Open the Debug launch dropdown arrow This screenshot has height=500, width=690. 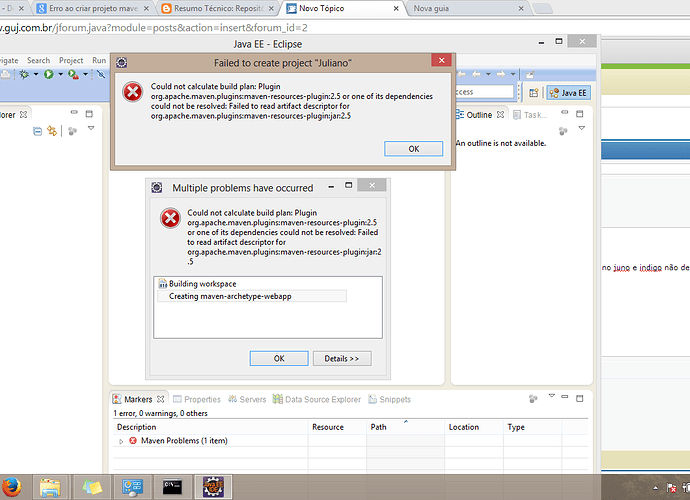click(x=36, y=74)
